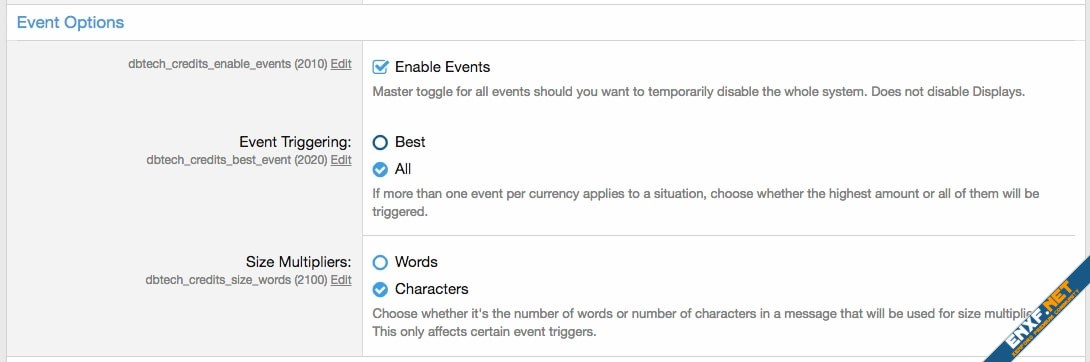Select the dbtech_credits_size_words (2100) option name
Viewport: 1090px width, 362px height.
[236, 280]
